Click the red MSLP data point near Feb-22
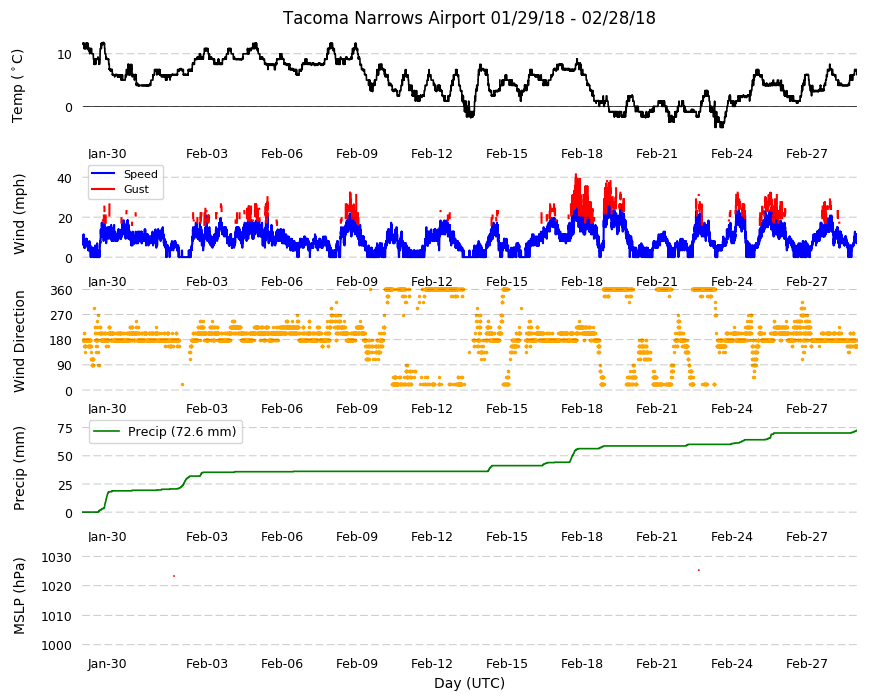 coord(699,570)
